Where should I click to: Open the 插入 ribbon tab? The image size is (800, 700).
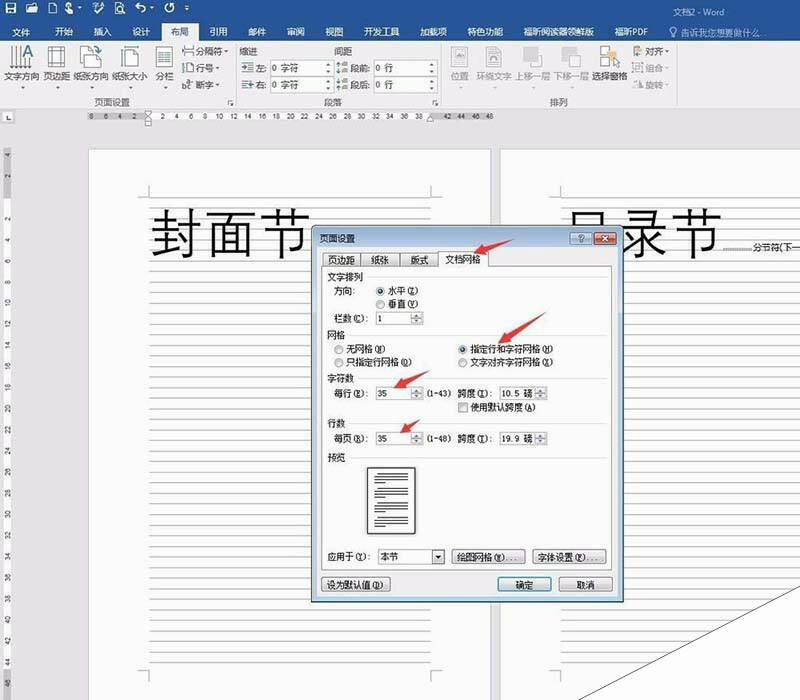102,32
